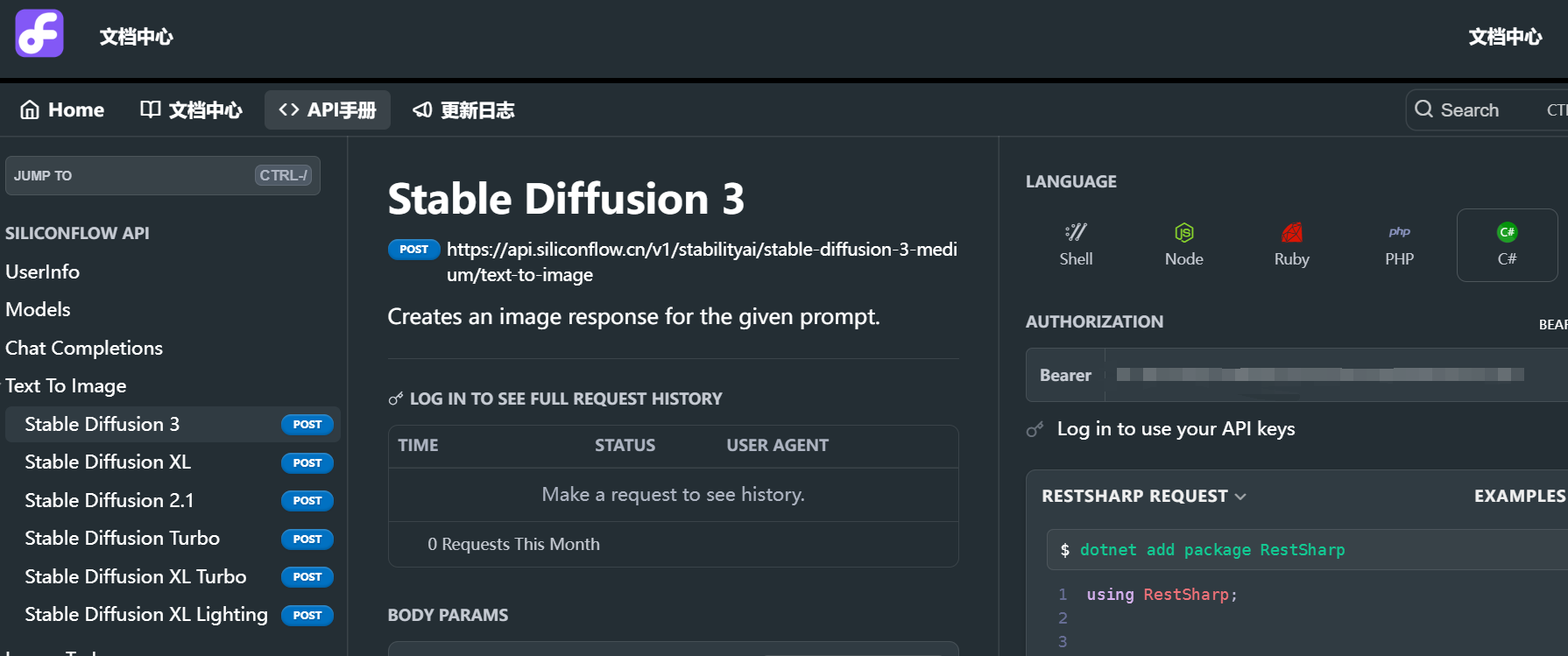Image resolution: width=1568 pixels, height=656 pixels.
Task: Open Models in the sidebar
Action: 38,309
